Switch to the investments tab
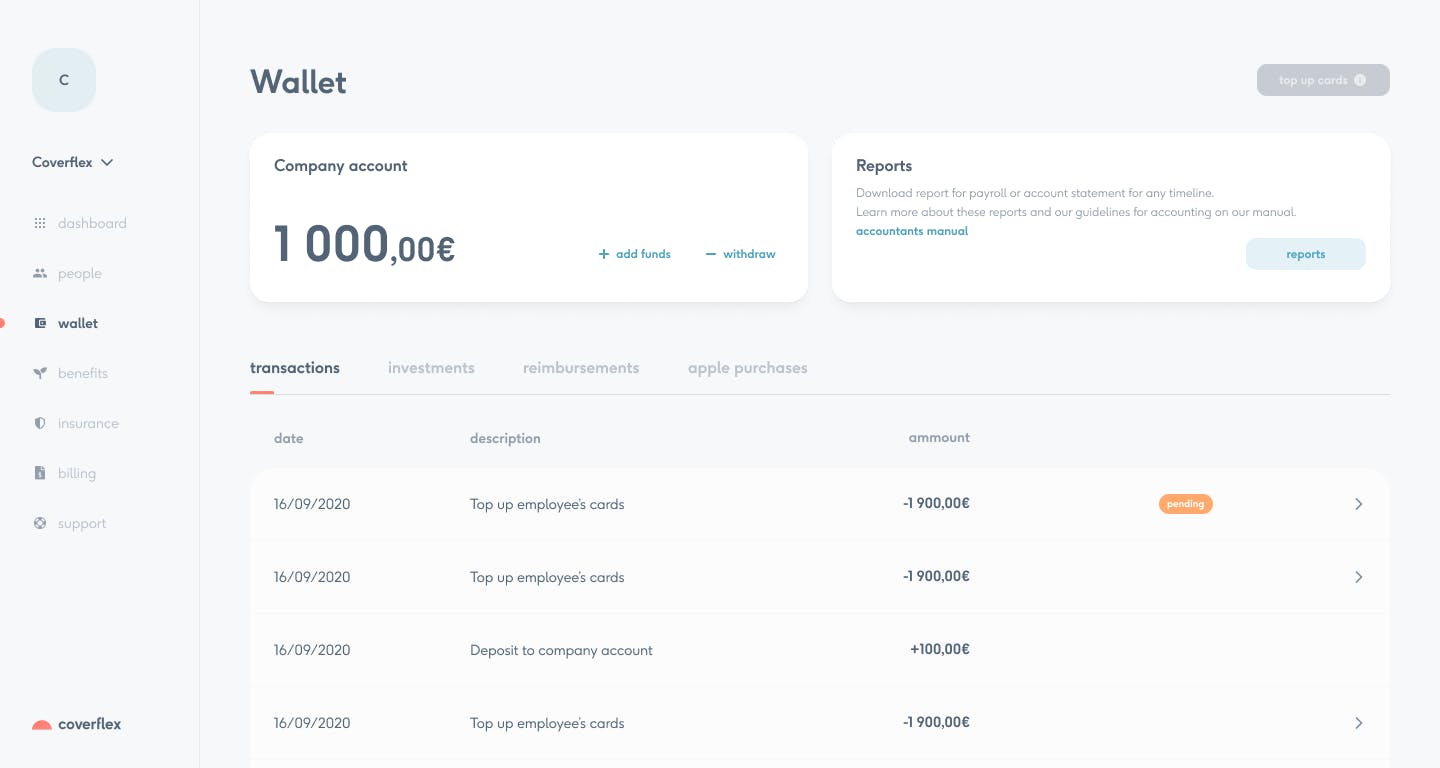The image size is (1440, 768). pyautogui.click(x=431, y=368)
